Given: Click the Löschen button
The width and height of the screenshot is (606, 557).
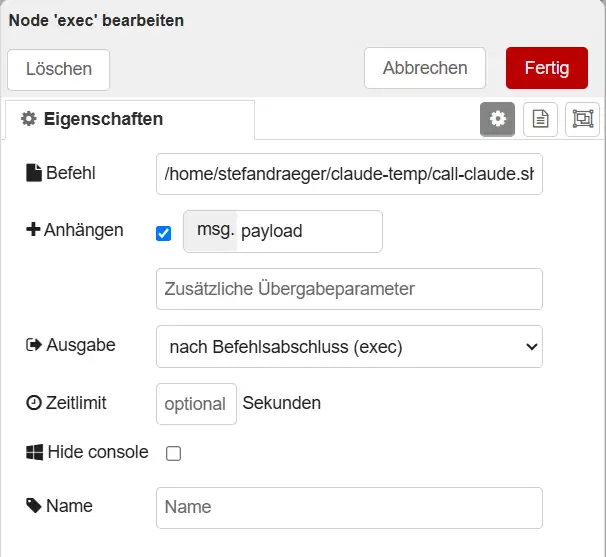Looking at the screenshot, I should pos(58,70).
